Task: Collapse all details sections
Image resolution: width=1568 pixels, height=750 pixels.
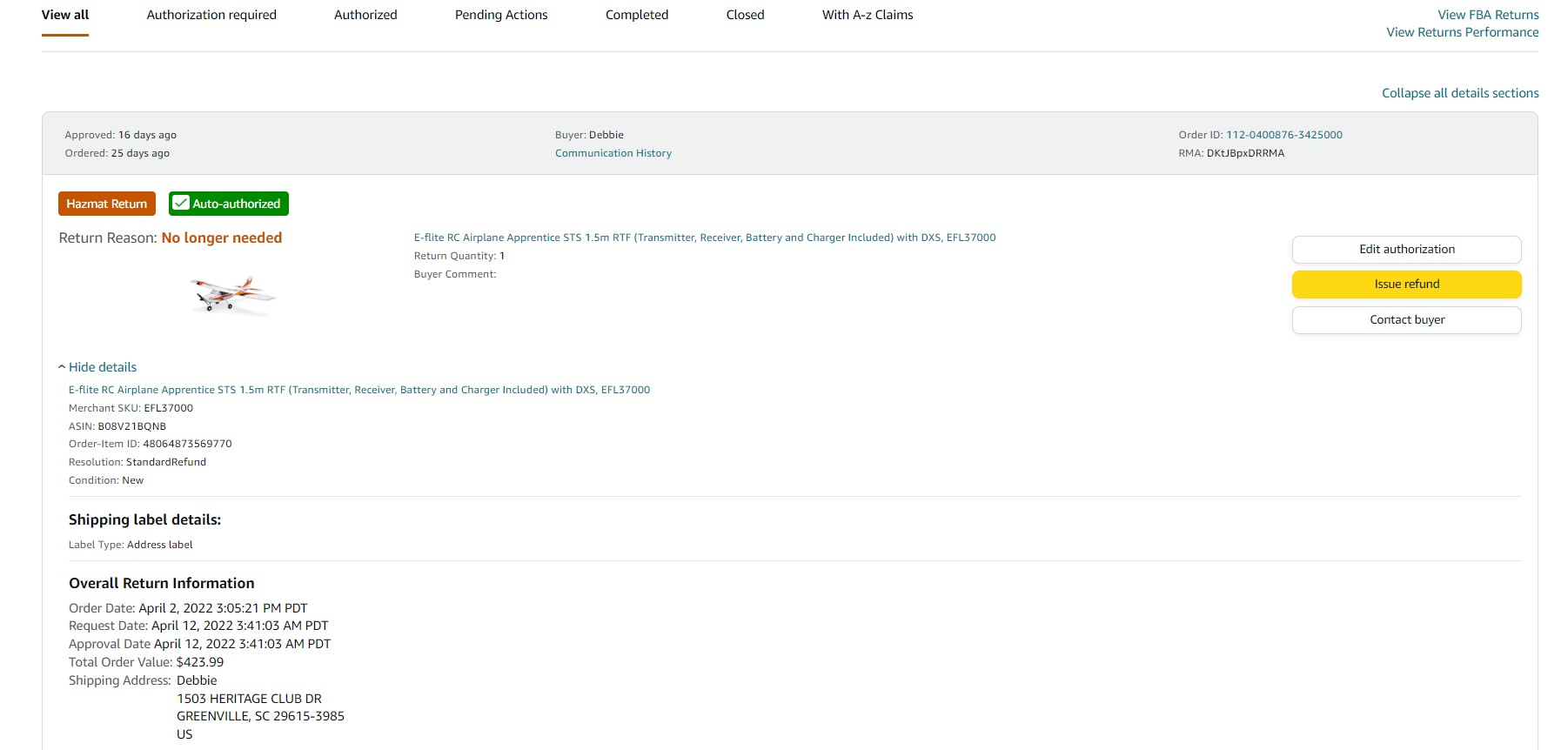Action: click(x=1459, y=93)
